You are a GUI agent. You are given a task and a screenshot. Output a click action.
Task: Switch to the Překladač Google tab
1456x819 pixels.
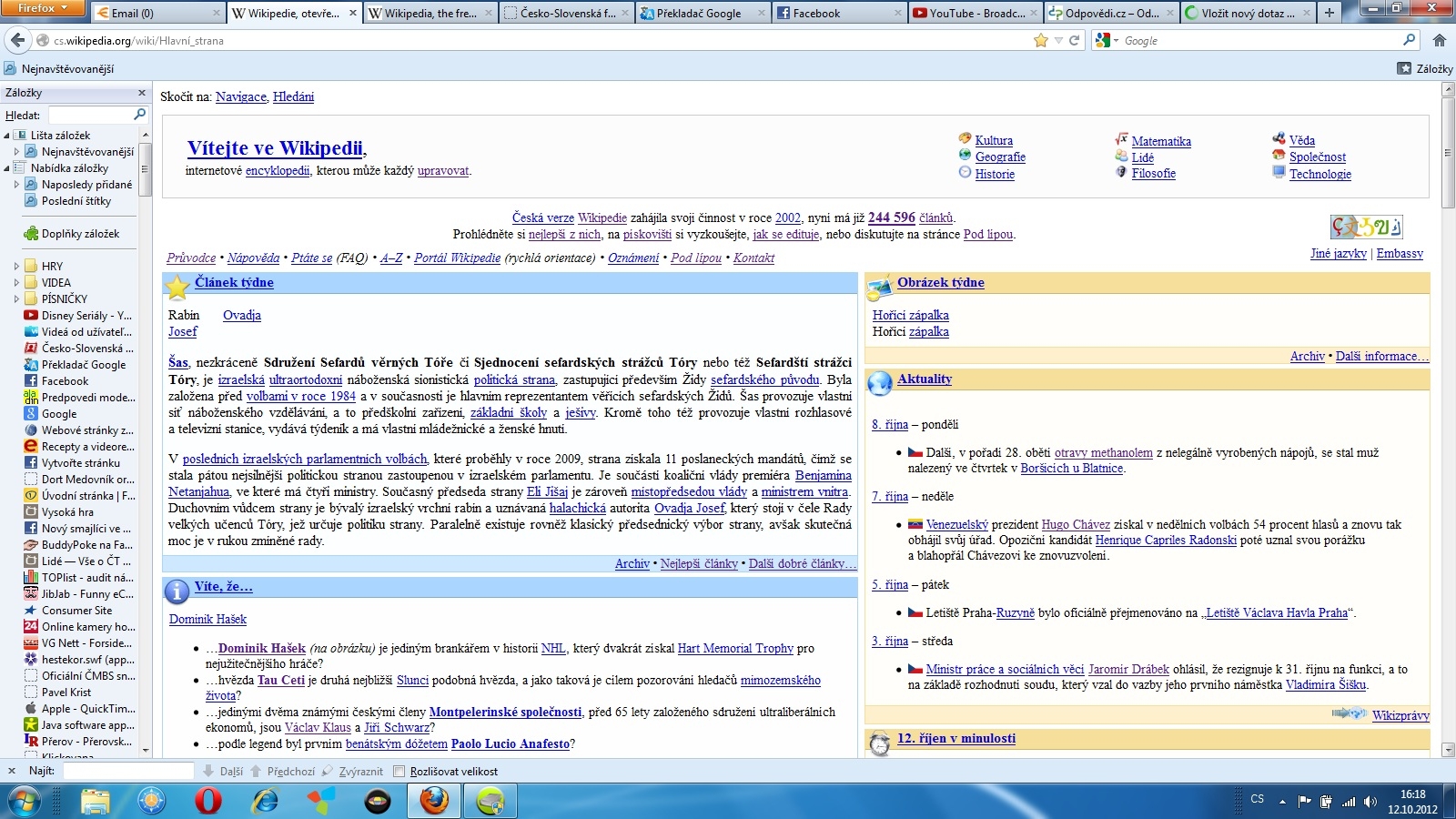pyautogui.click(x=702, y=13)
